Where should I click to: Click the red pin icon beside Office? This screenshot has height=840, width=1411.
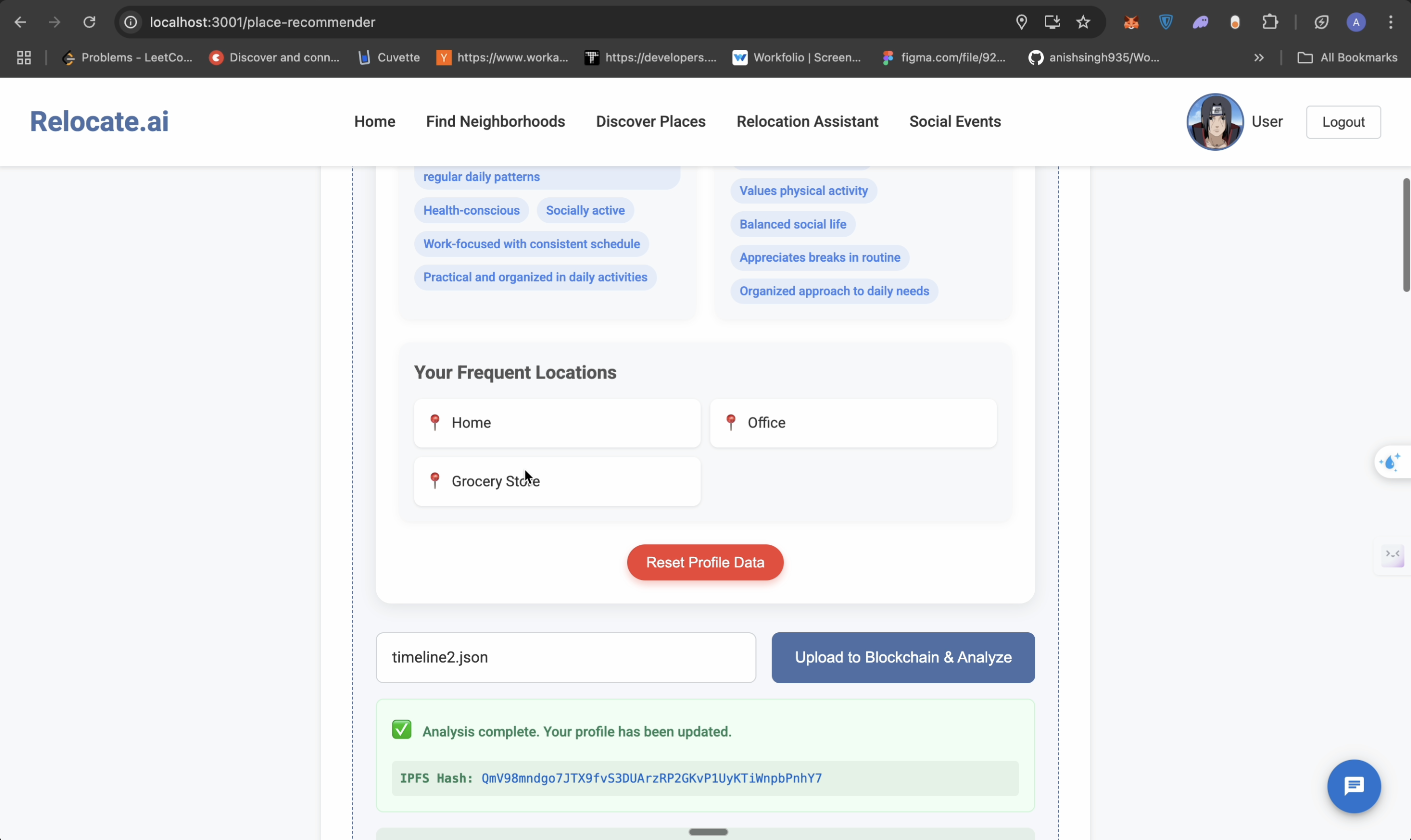pyautogui.click(x=731, y=423)
